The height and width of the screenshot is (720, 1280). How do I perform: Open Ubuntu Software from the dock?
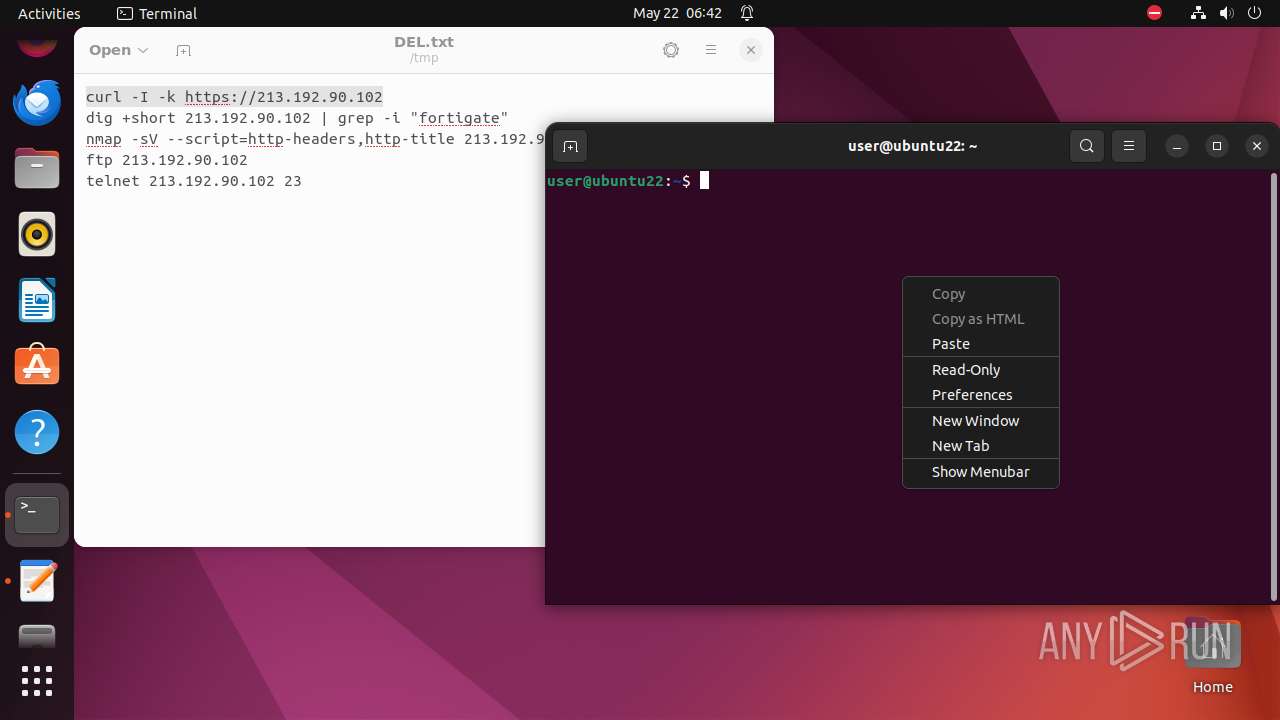[37, 366]
